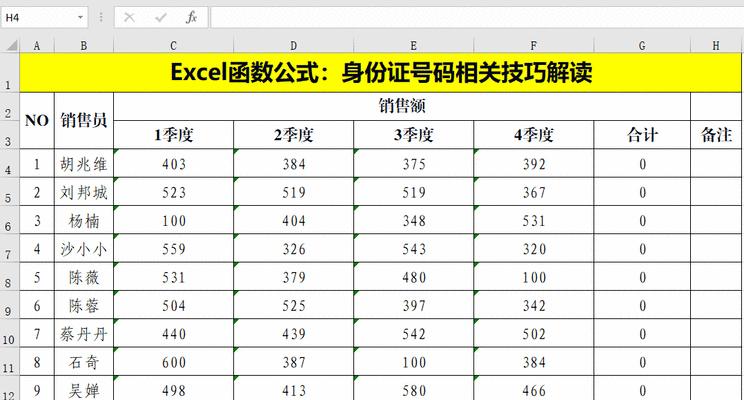
Task: Select the name cell '石奇'
Action: pyautogui.click(x=84, y=362)
